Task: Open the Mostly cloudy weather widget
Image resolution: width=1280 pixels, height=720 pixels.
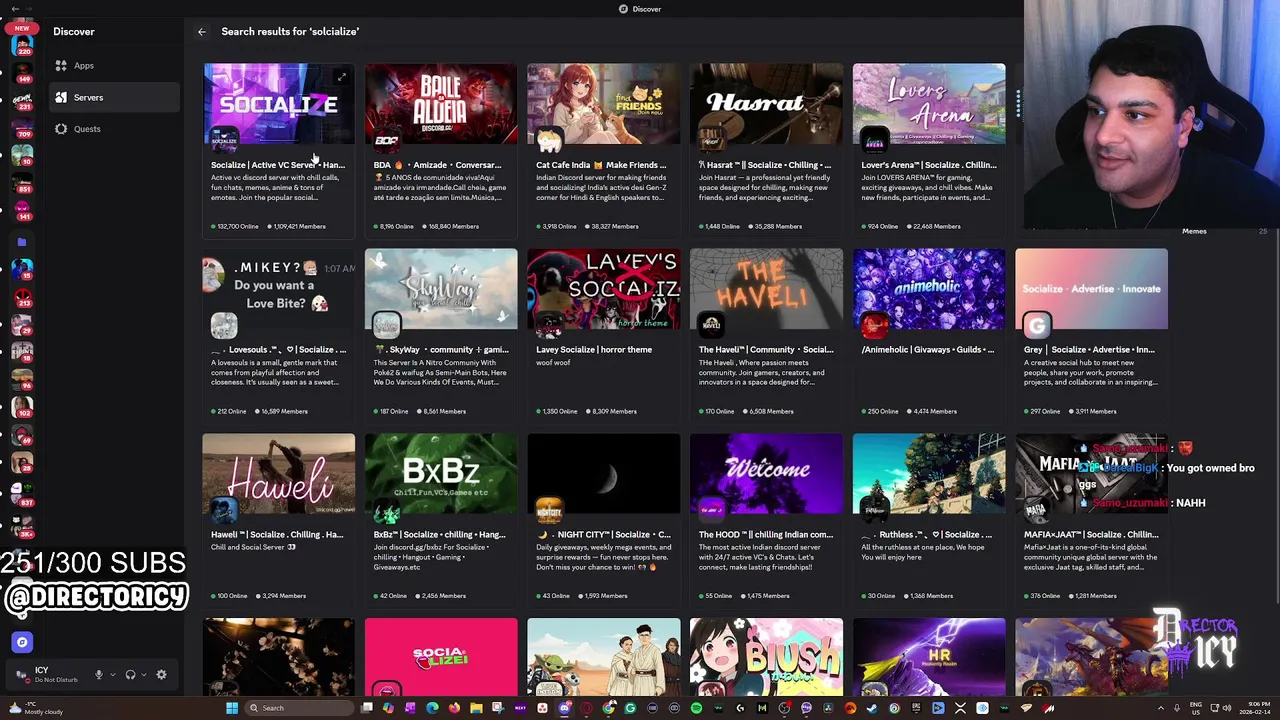Action: click(x=34, y=708)
